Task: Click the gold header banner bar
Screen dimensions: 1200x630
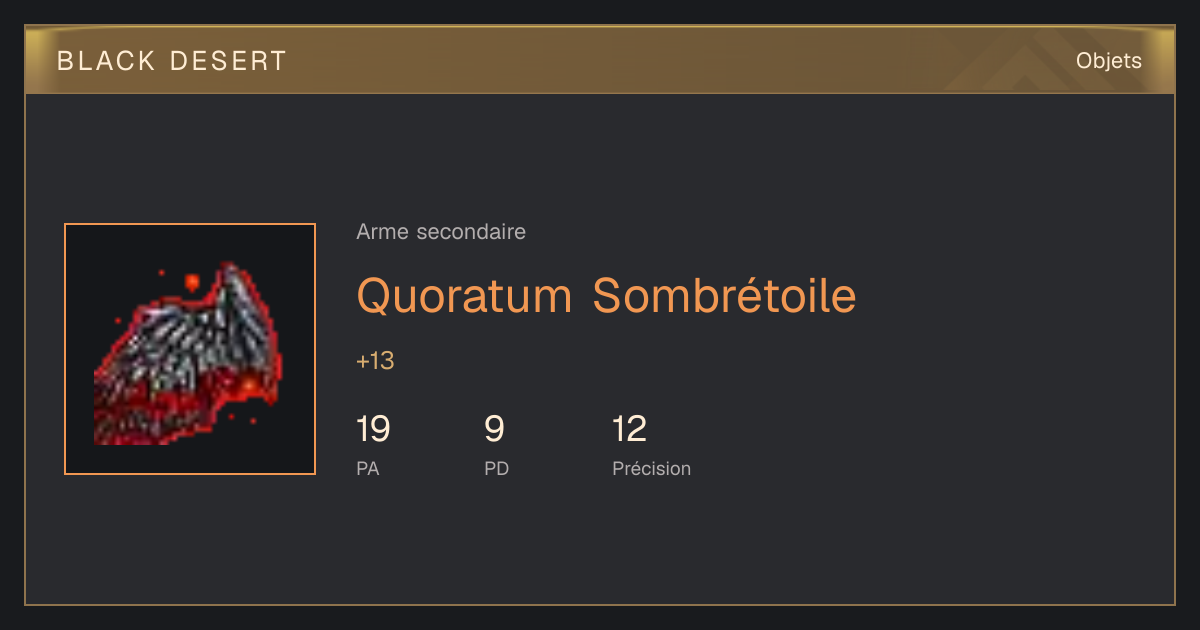Action: coord(600,60)
